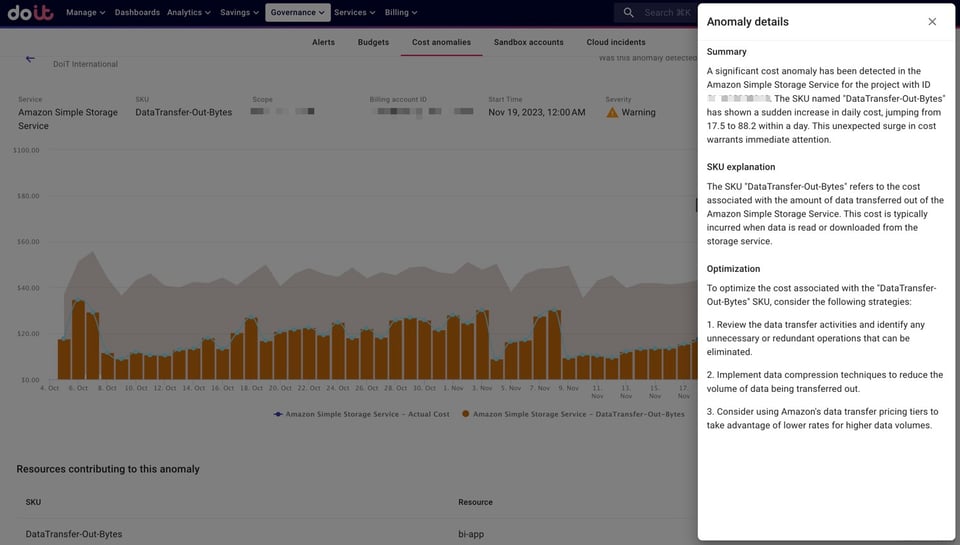Click the DataTransfer-Out-Bytes SKU value
Viewport: 960px width, 545px height.
click(184, 113)
